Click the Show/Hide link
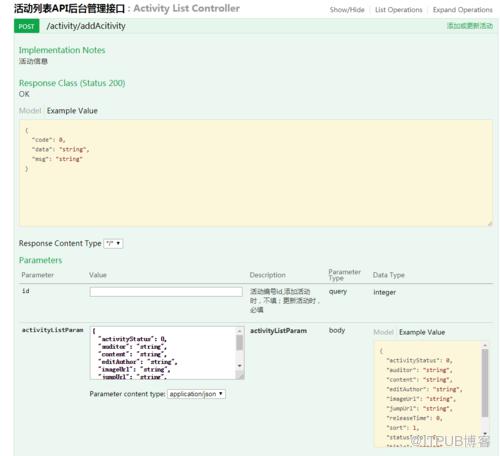 point(347,10)
